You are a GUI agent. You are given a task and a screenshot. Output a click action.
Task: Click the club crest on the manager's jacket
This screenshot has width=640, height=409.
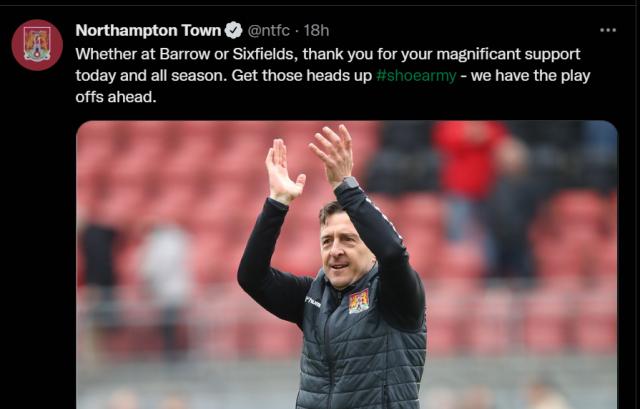coord(359,302)
